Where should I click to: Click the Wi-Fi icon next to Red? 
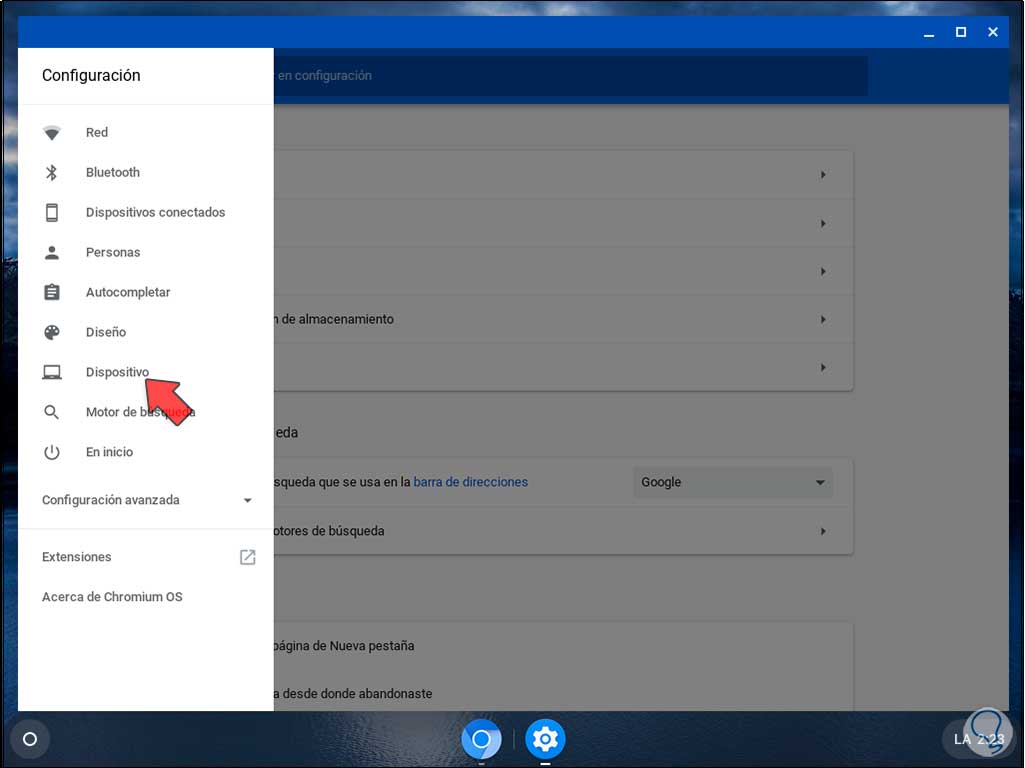tap(52, 133)
